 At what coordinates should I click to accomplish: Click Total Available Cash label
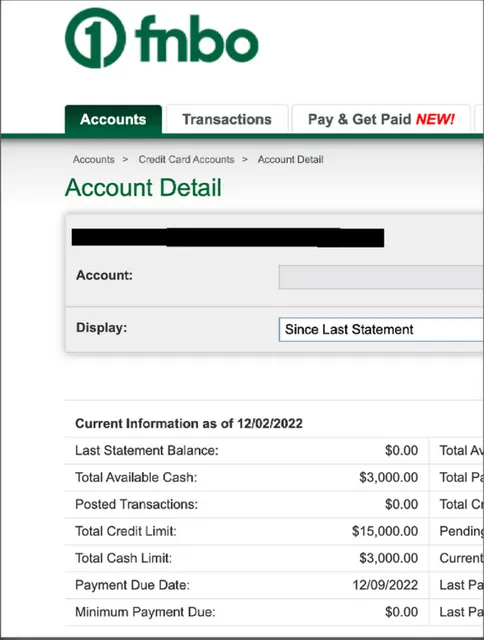point(136,478)
